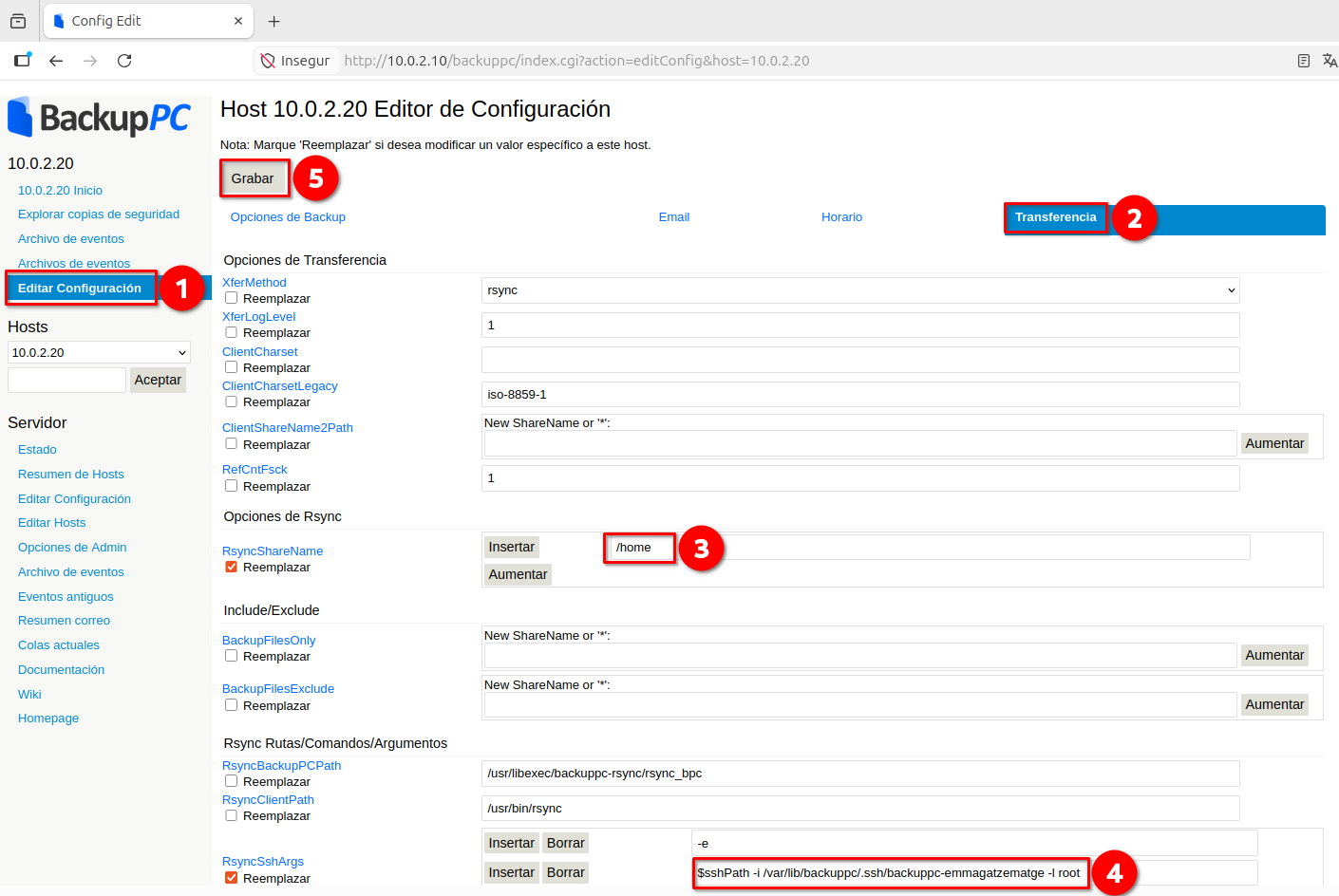Open Resumen de Hosts link
The image size is (1339, 896).
click(71, 475)
